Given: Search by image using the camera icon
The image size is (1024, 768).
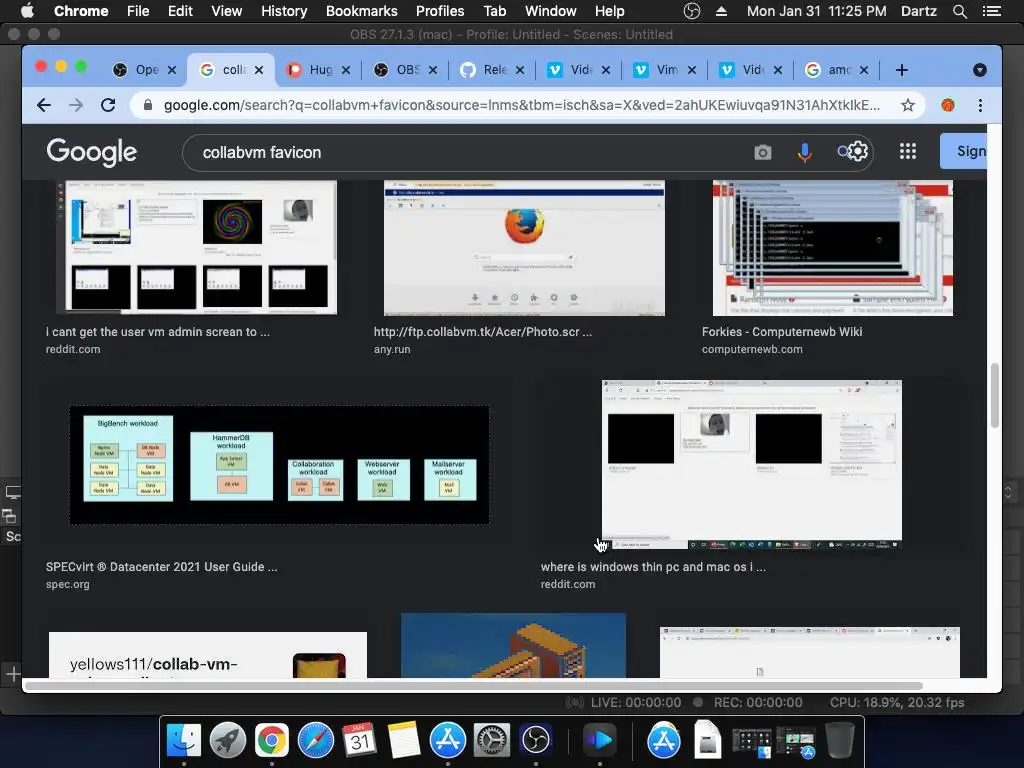Looking at the screenshot, I should click(x=763, y=152).
